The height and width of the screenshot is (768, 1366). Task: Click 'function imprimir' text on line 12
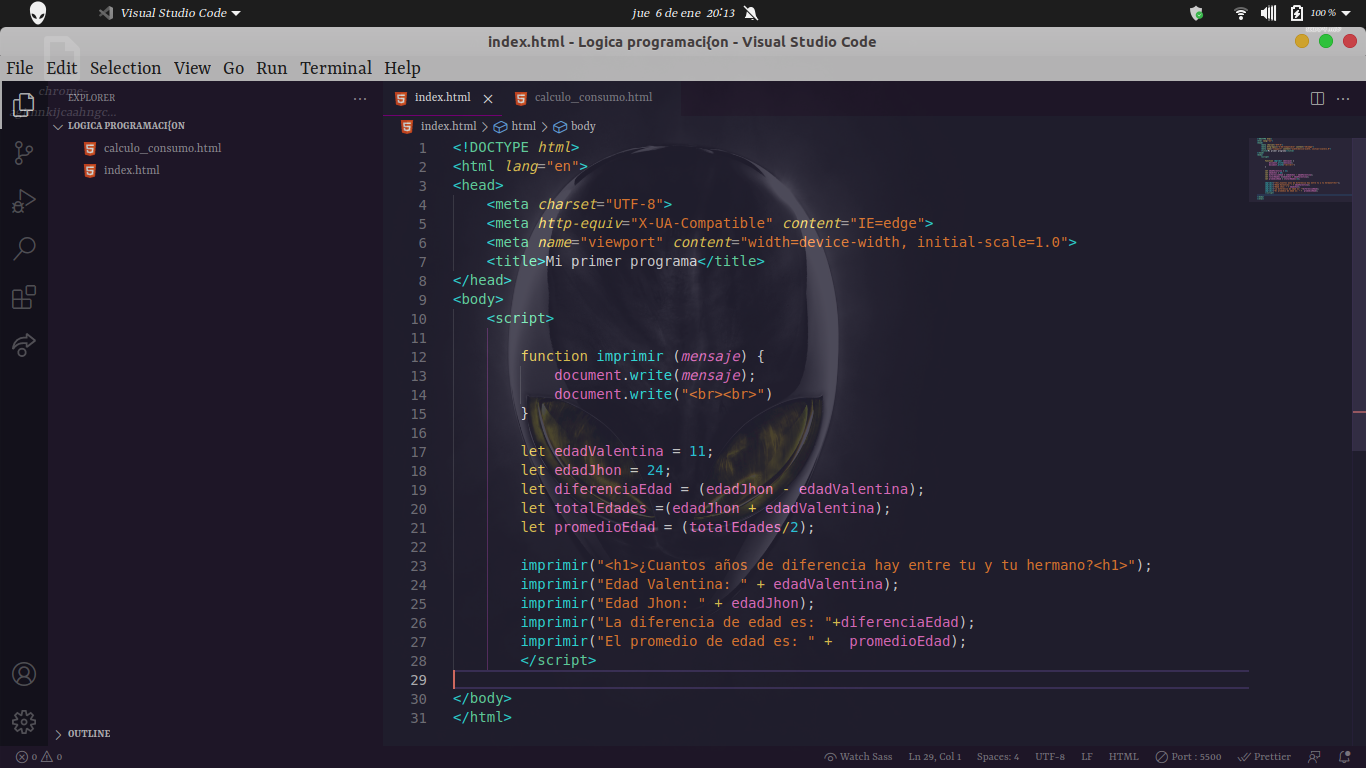pos(592,357)
